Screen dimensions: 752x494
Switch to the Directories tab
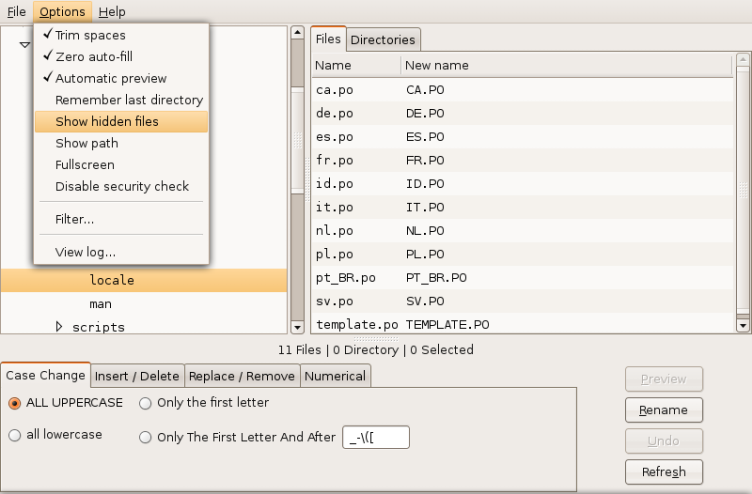tap(382, 40)
